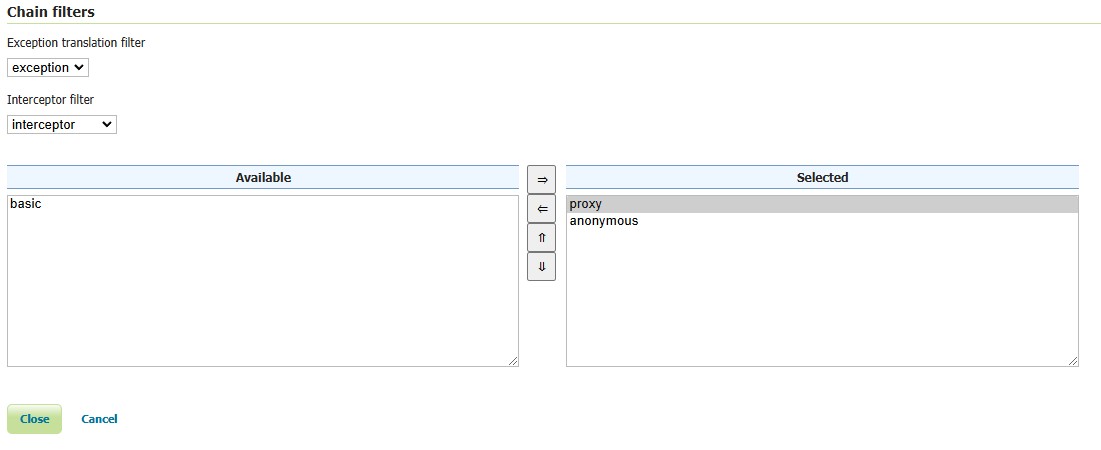Image resolution: width=1101 pixels, height=450 pixels.
Task: Click the Chain filters heading
Action: tap(51, 11)
